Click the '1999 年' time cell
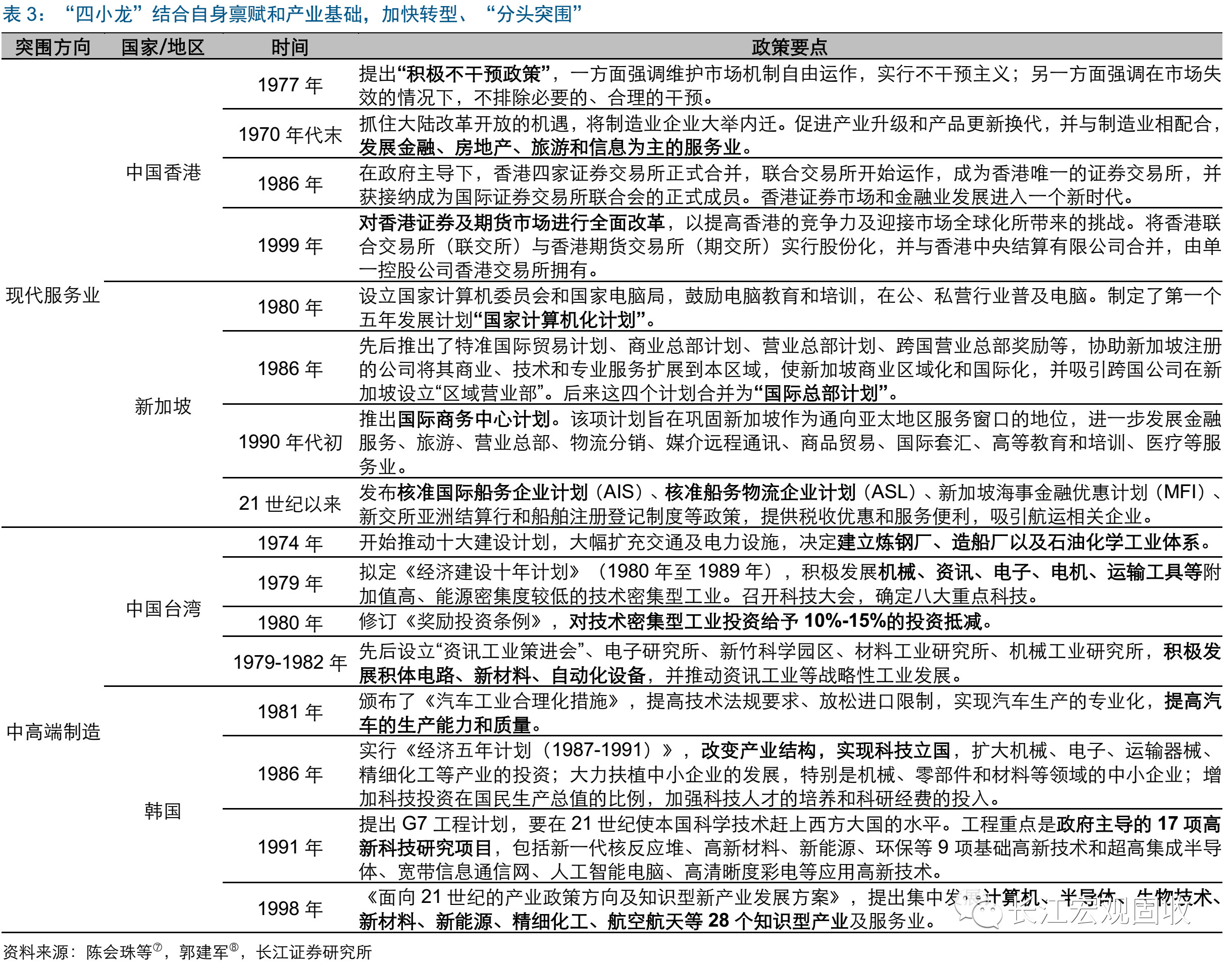 coord(290,245)
